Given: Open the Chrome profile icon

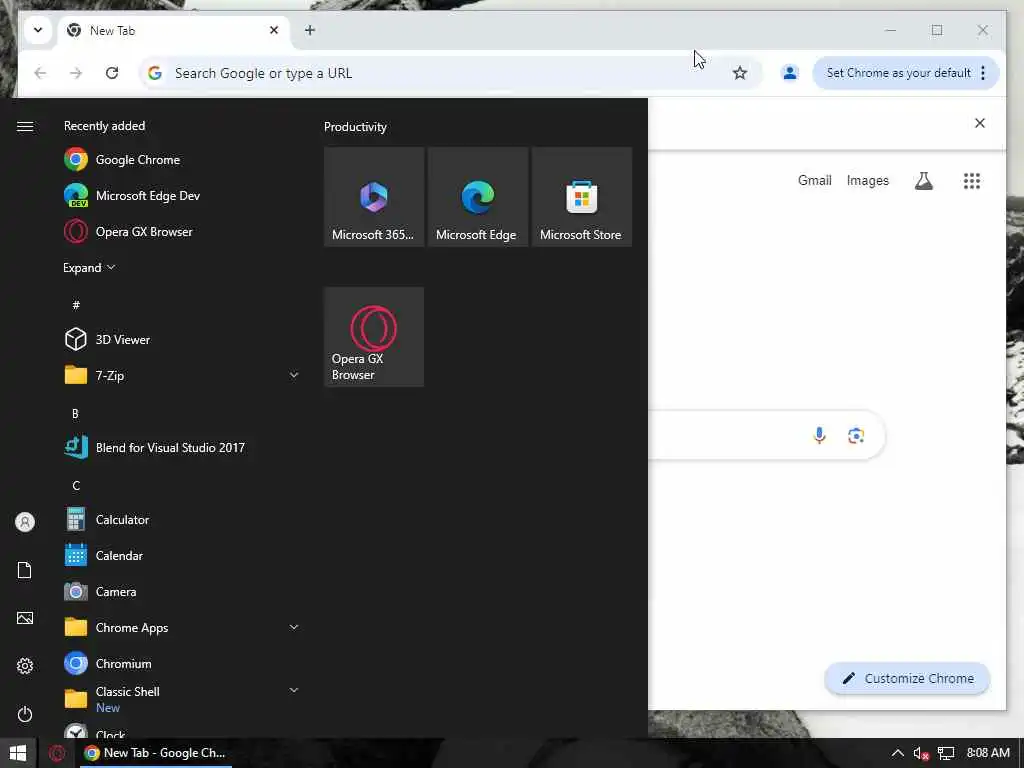Looking at the screenshot, I should (x=790, y=73).
